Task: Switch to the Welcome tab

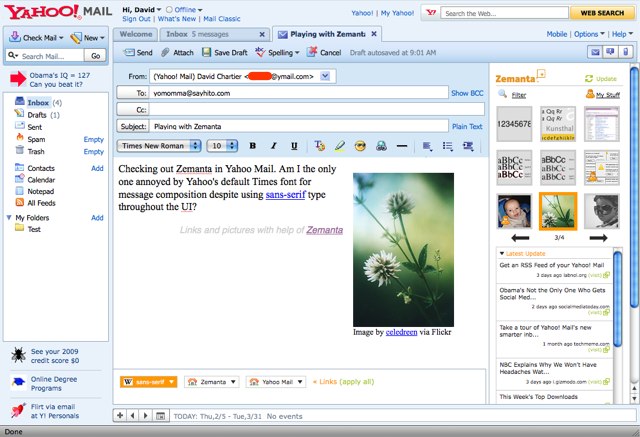Action: (136, 34)
